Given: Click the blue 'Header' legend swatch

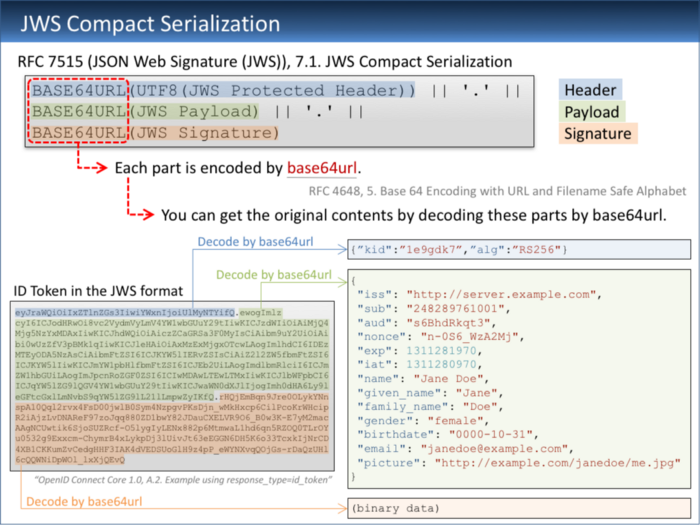Looking at the screenshot, I should tap(590, 90).
